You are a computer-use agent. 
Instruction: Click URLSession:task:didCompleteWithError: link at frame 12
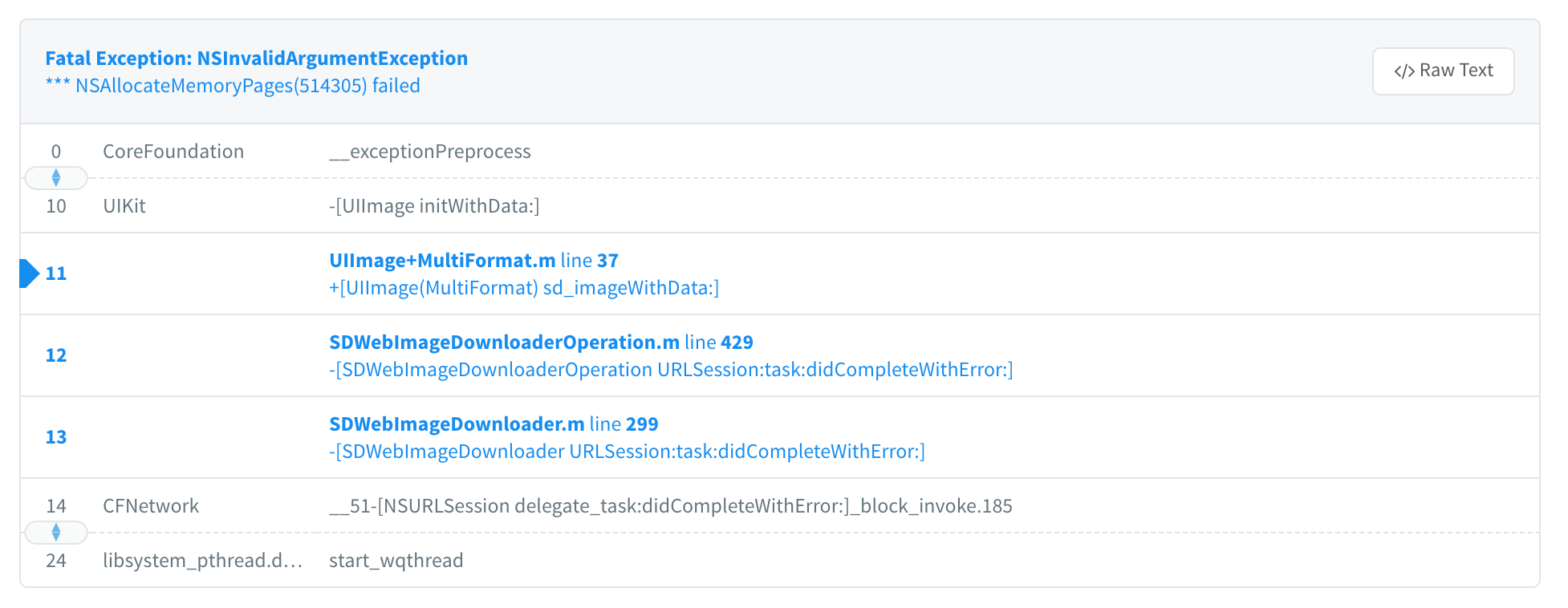coord(672,370)
